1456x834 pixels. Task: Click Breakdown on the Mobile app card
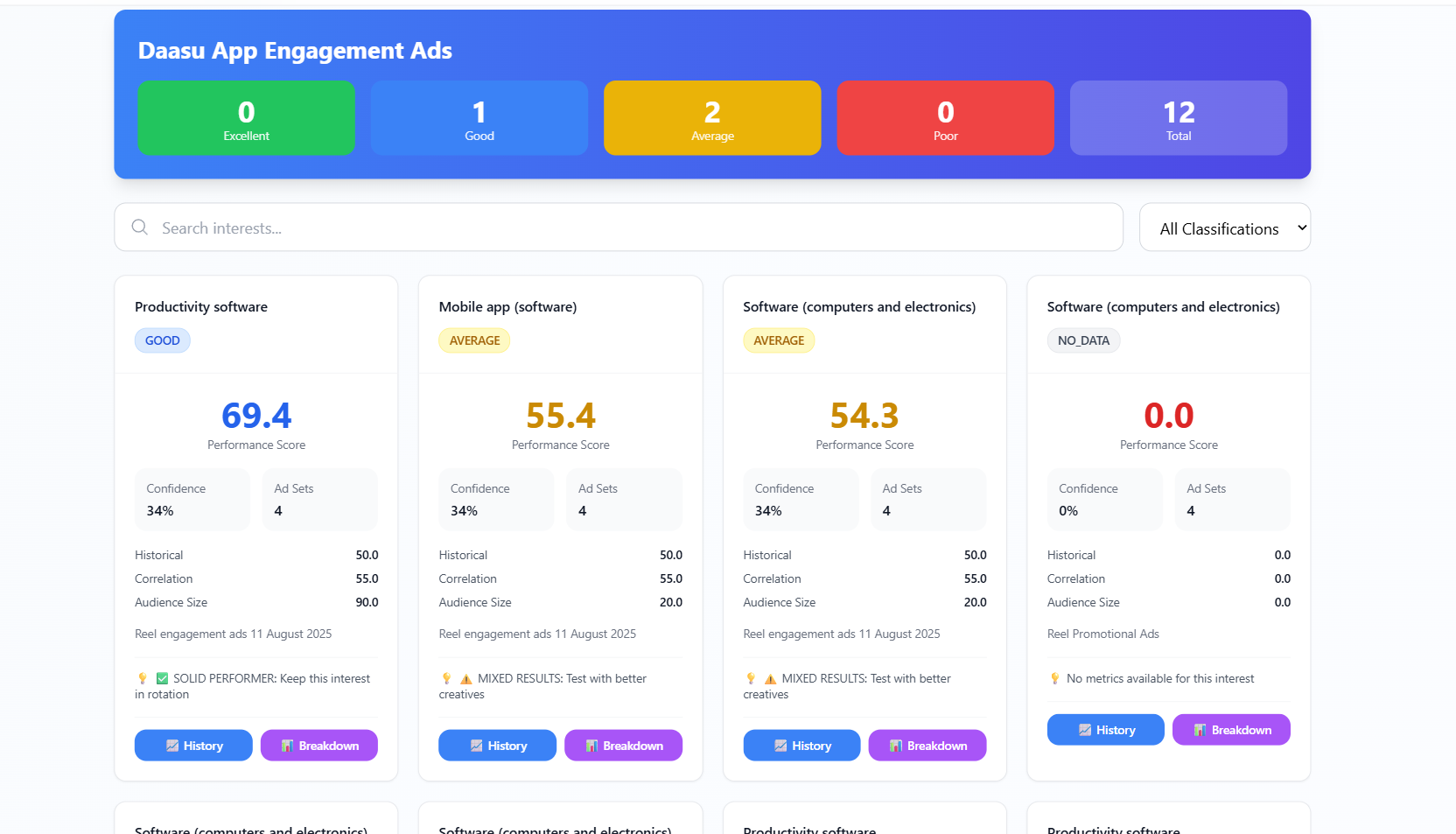623,746
